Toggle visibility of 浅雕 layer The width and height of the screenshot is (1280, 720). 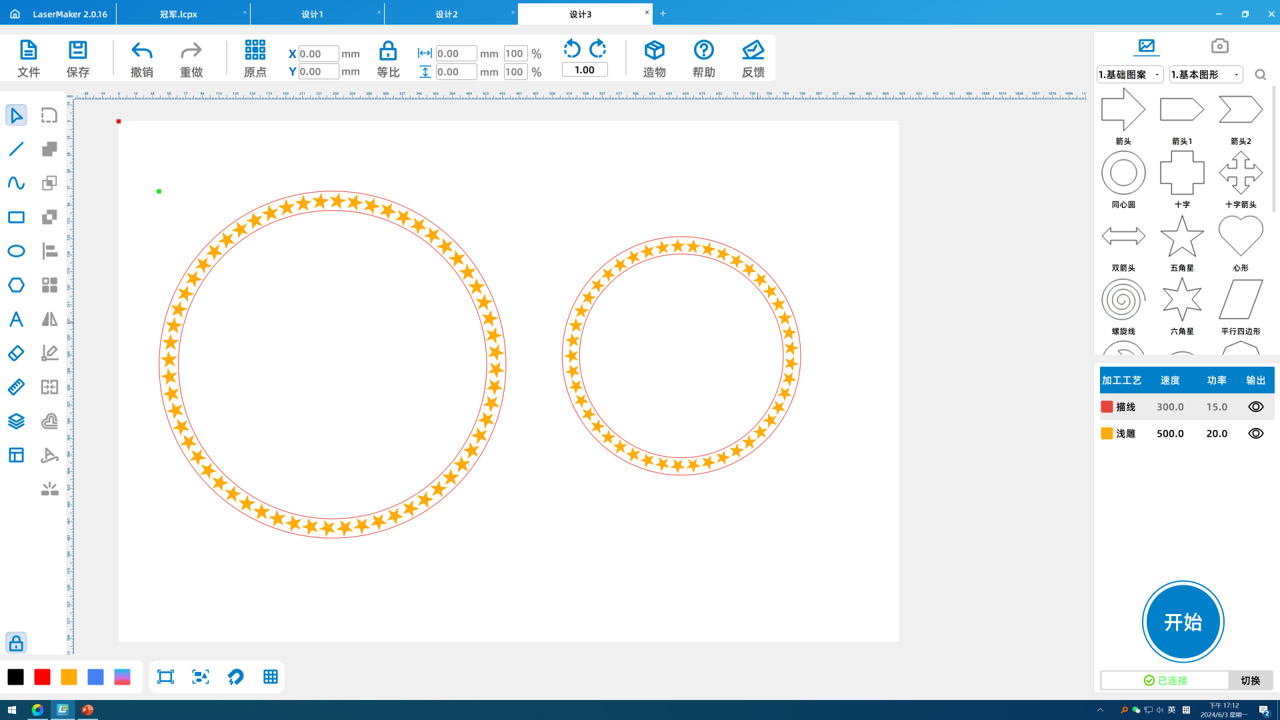click(1255, 434)
